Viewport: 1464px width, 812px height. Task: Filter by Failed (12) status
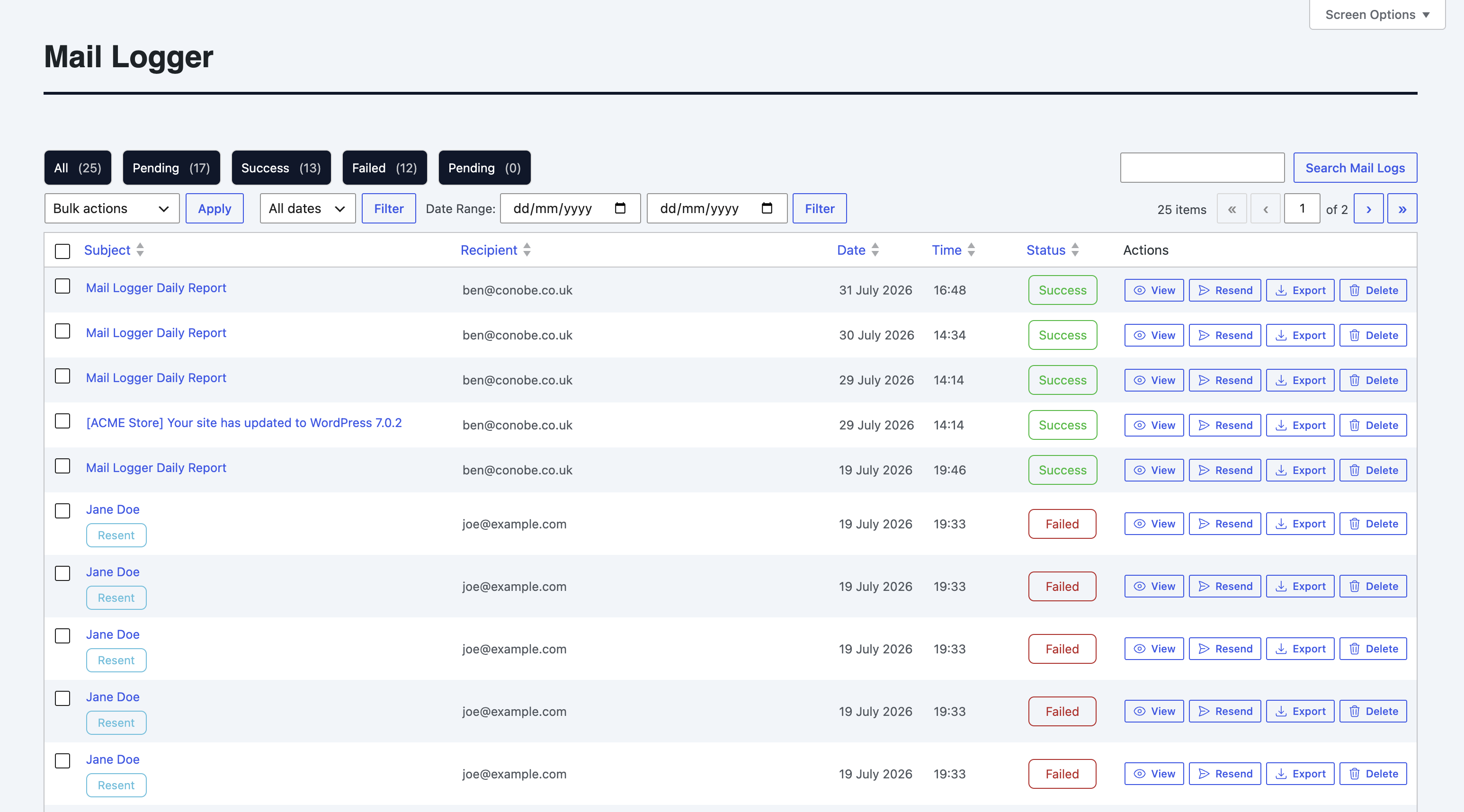tap(384, 168)
